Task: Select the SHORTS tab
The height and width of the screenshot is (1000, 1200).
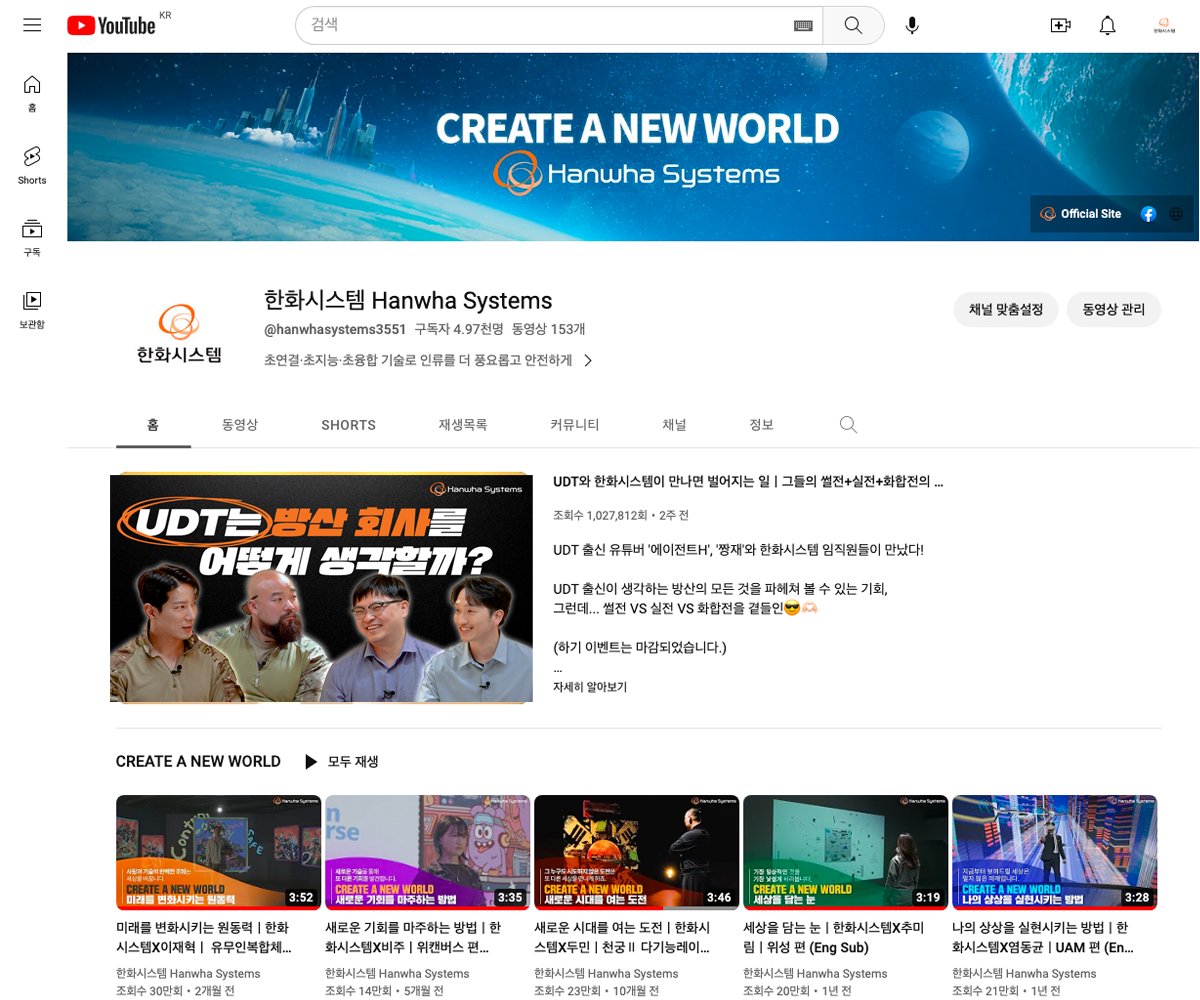Action: (x=348, y=425)
